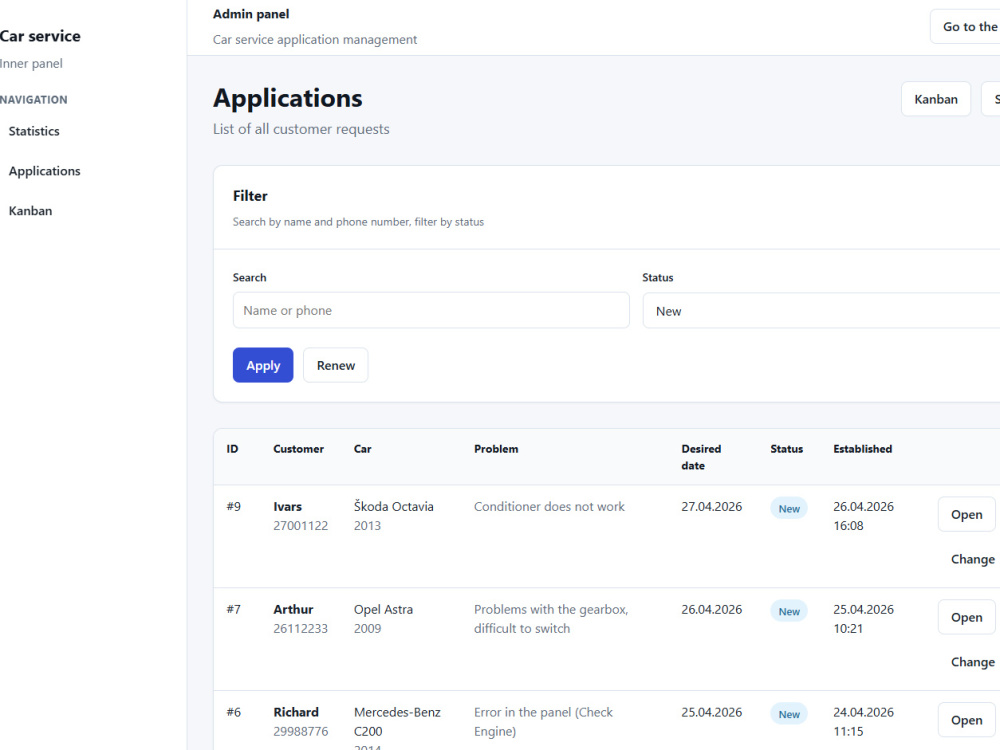Click the Customer column header
The image size is (1000, 750).
coord(298,449)
